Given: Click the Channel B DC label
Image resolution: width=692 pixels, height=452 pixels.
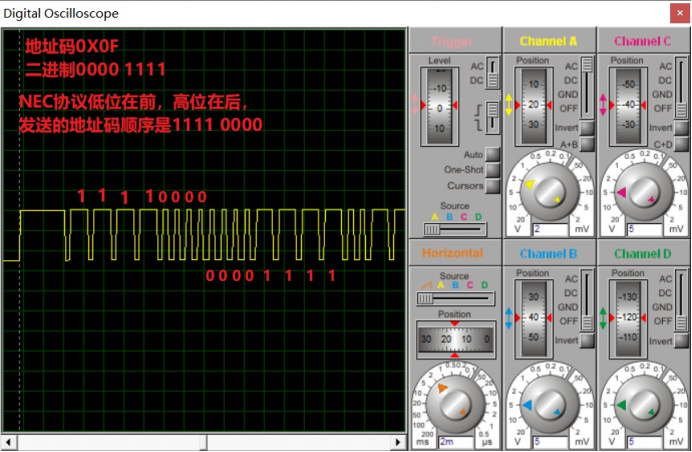Looking at the screenshot, I should pyautogui.click(x=571, y=293).
